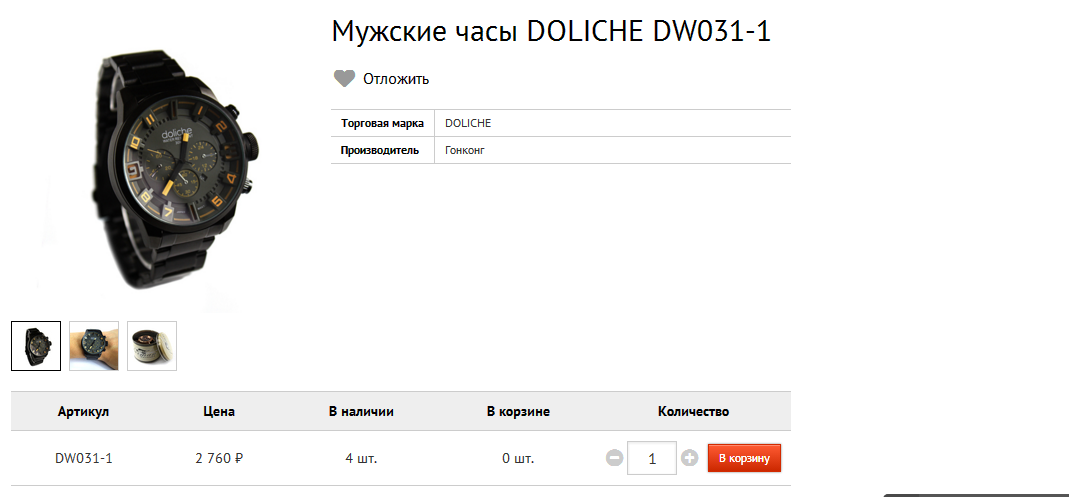Select the watch box thumbnail
Viewport: 1069px width, 497px height.
click(152, 346)
